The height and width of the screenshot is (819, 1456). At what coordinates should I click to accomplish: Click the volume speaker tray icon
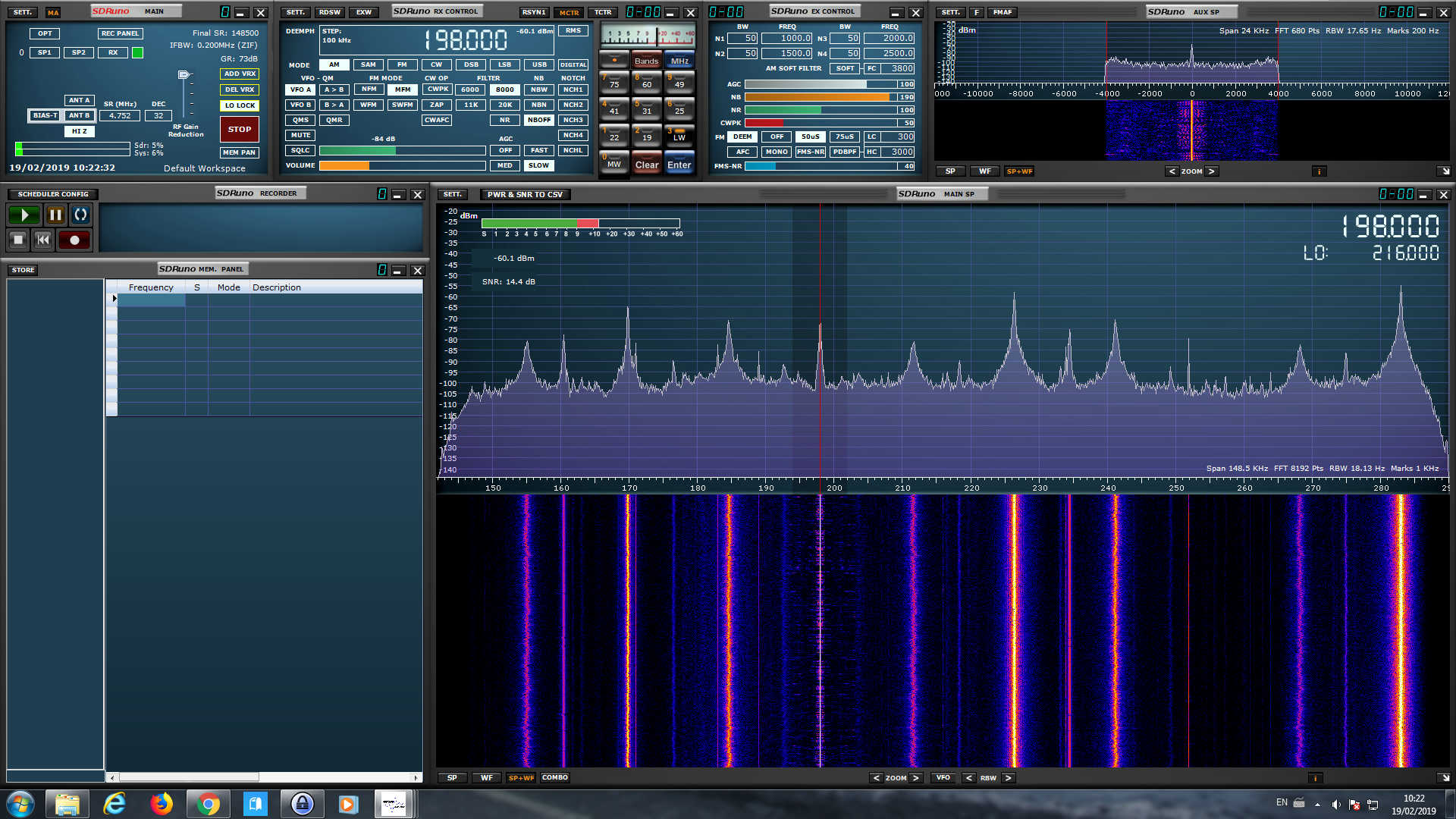(x=1336, y=804)
